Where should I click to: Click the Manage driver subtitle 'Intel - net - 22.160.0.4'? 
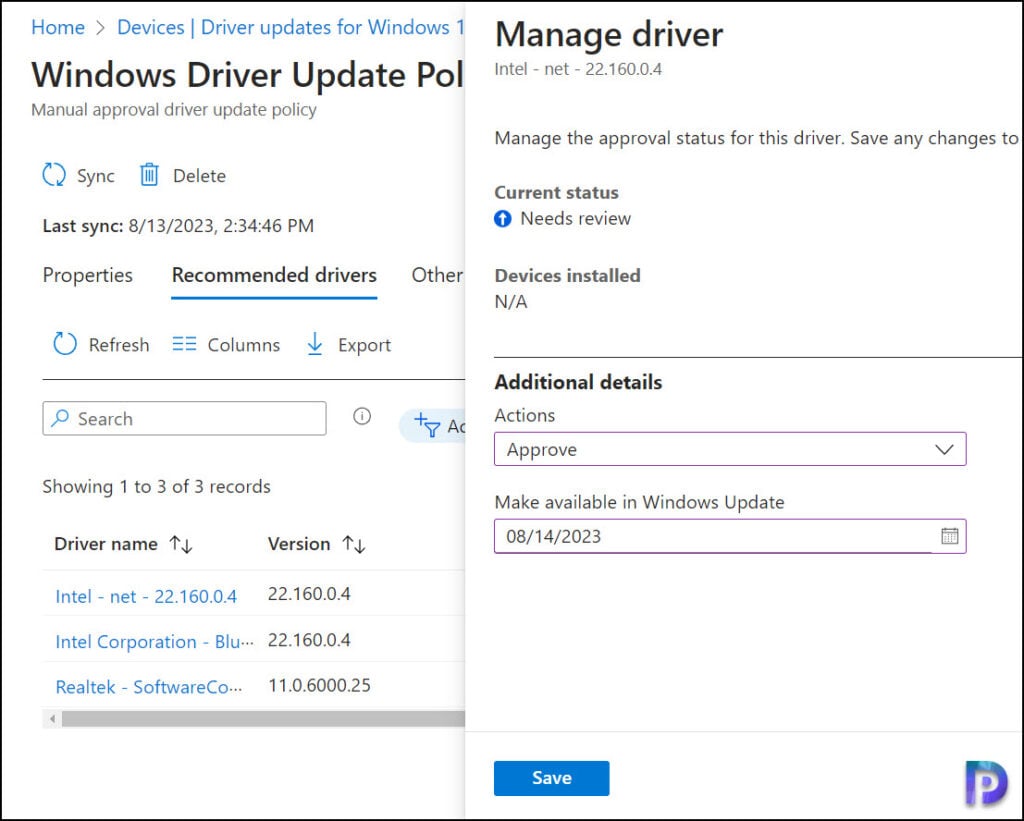[578, 69]
